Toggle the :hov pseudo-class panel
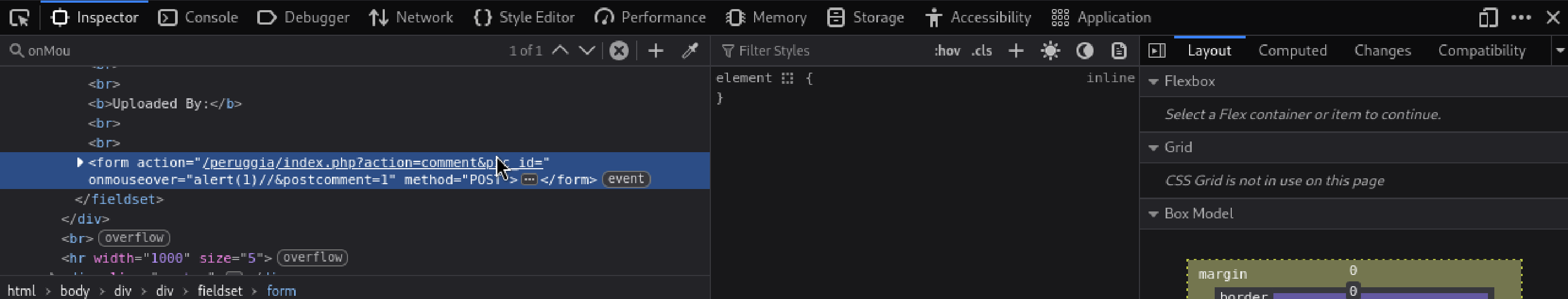 (x=947, y=51)
